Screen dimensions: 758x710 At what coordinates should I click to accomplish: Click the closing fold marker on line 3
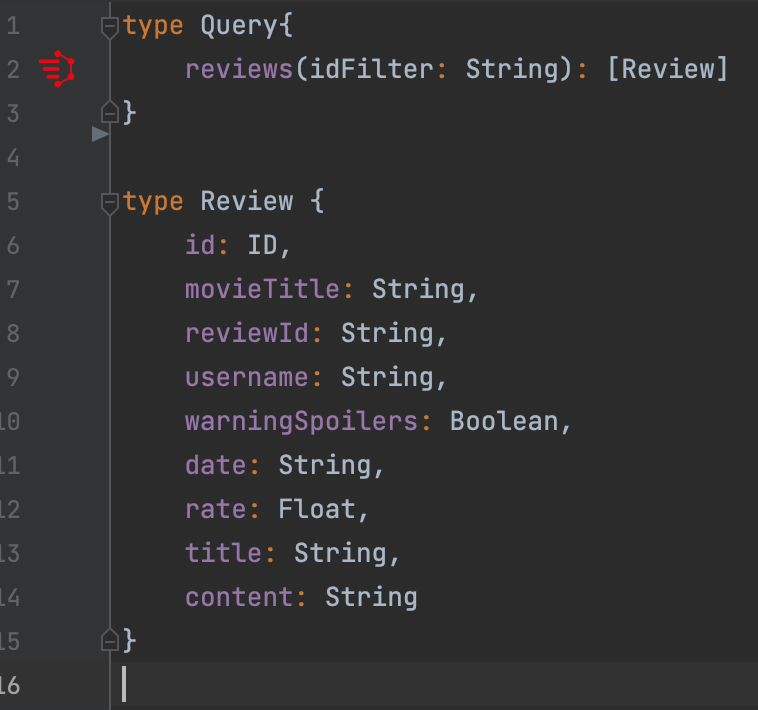(110, 111)
